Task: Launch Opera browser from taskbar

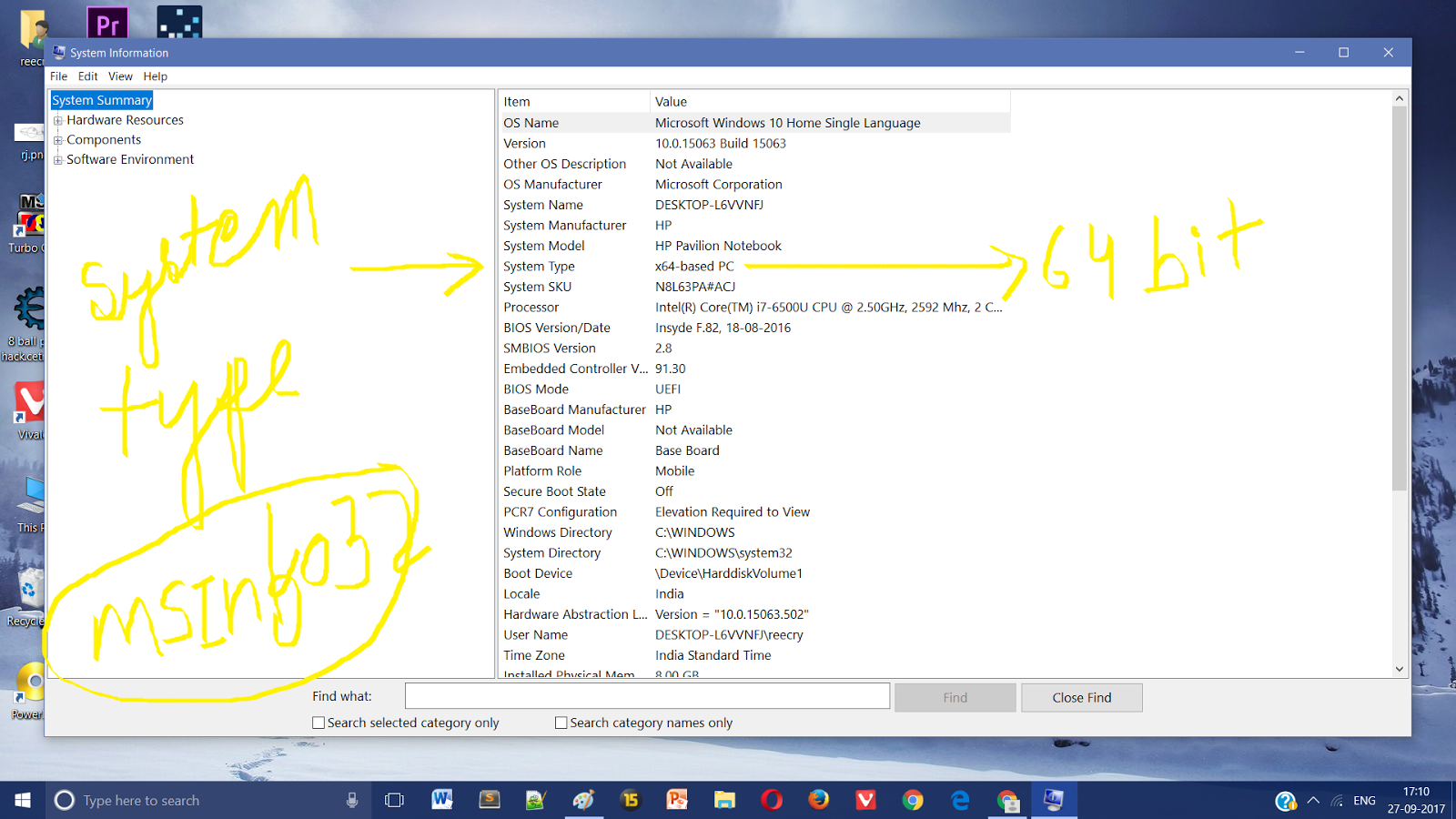Action: tap(772, 800)
